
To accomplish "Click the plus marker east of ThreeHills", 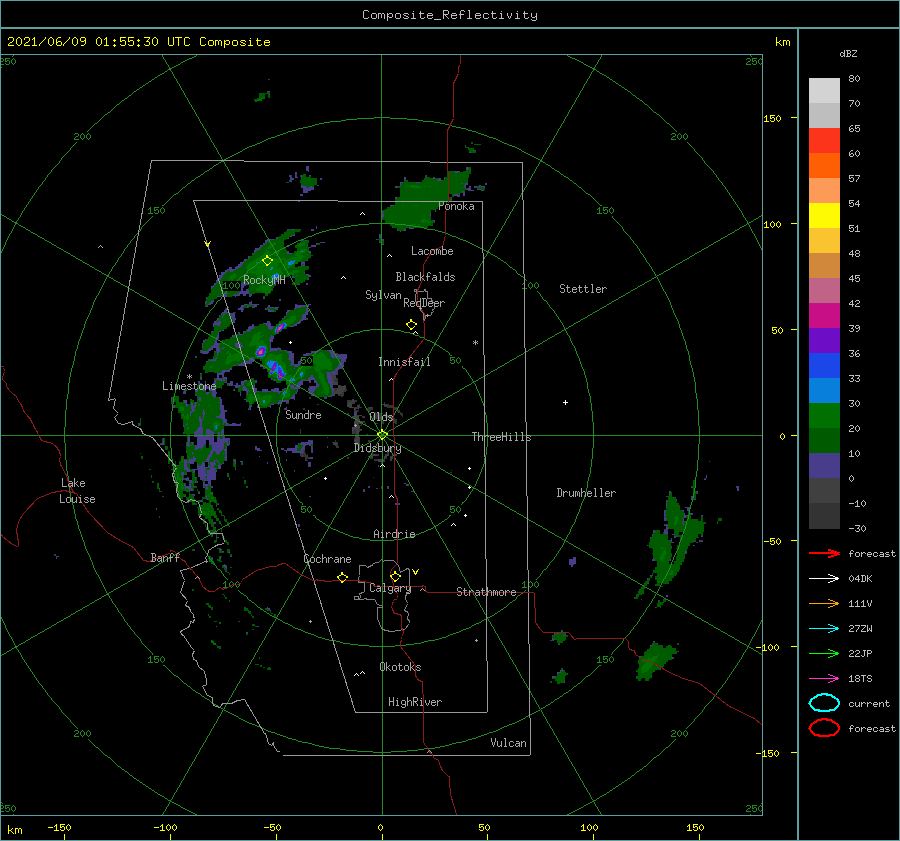I will (565, 402).
